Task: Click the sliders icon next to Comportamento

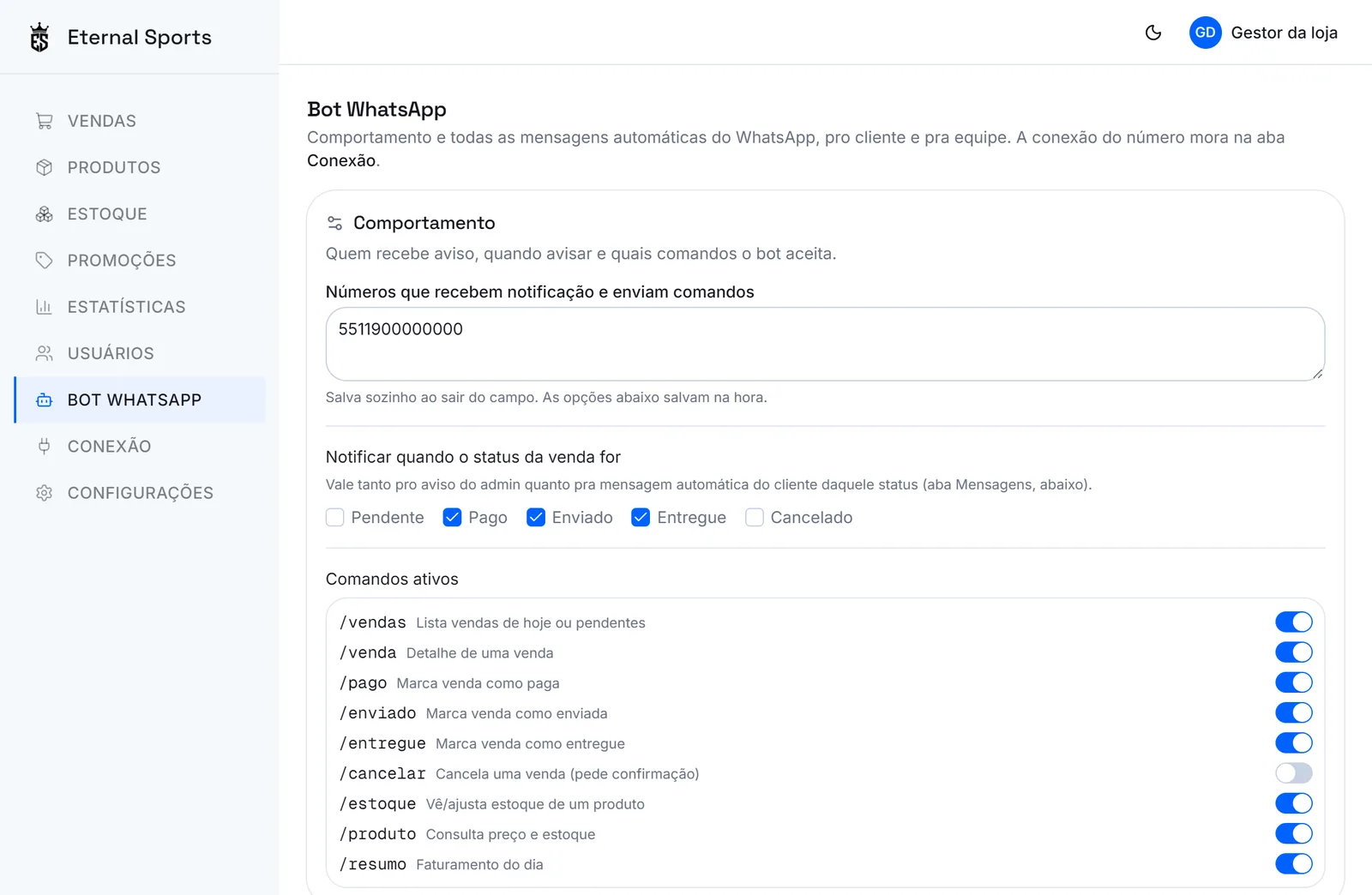Action: coord(335,223)
